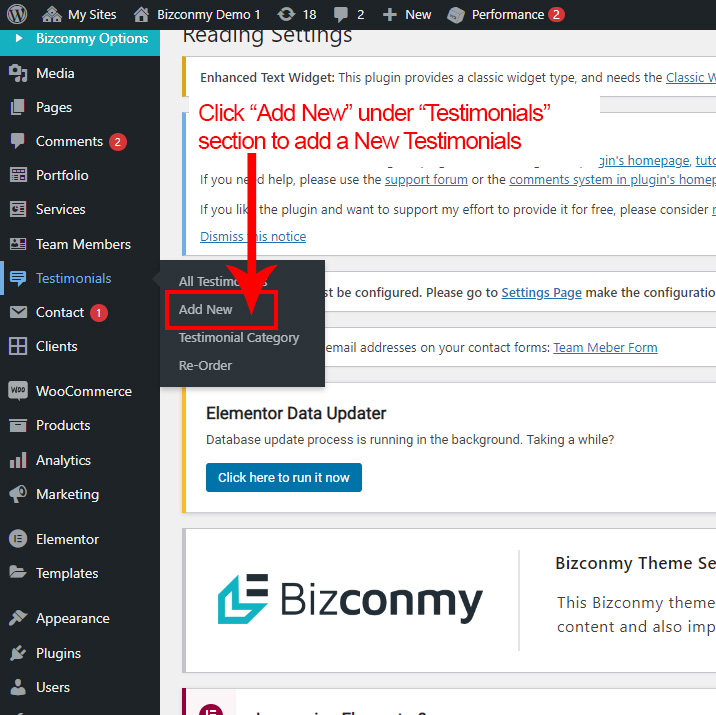This screenshot has height=715, width=716.
Task: Open the Appearance paintbrush icon
Action: click(17, 619)
